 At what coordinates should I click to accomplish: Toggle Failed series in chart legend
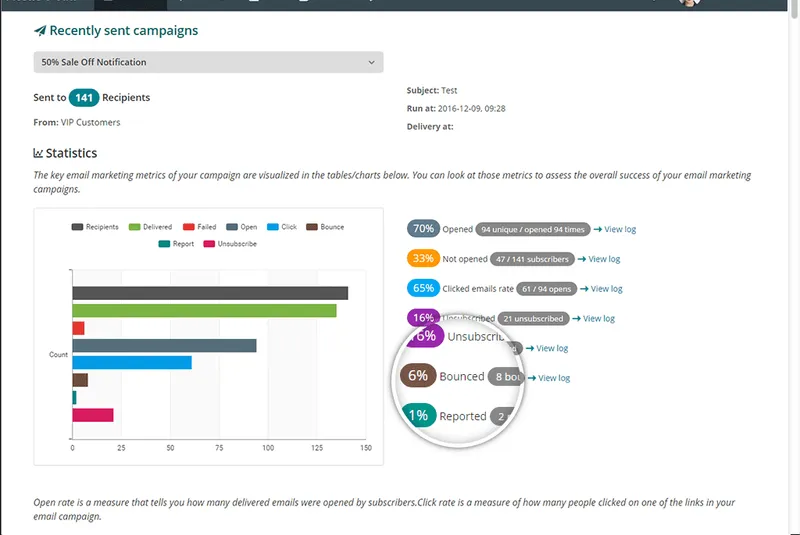pos(199,227)
